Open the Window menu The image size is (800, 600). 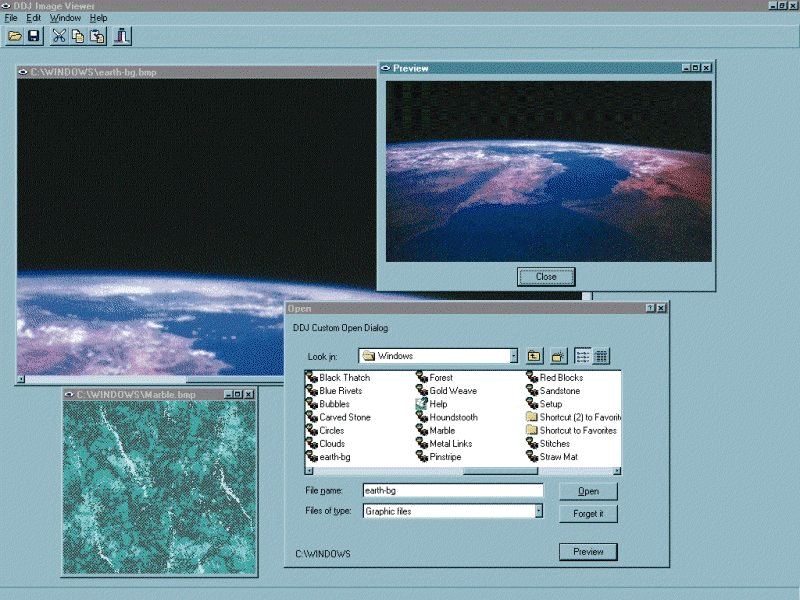tap(65, 18)
